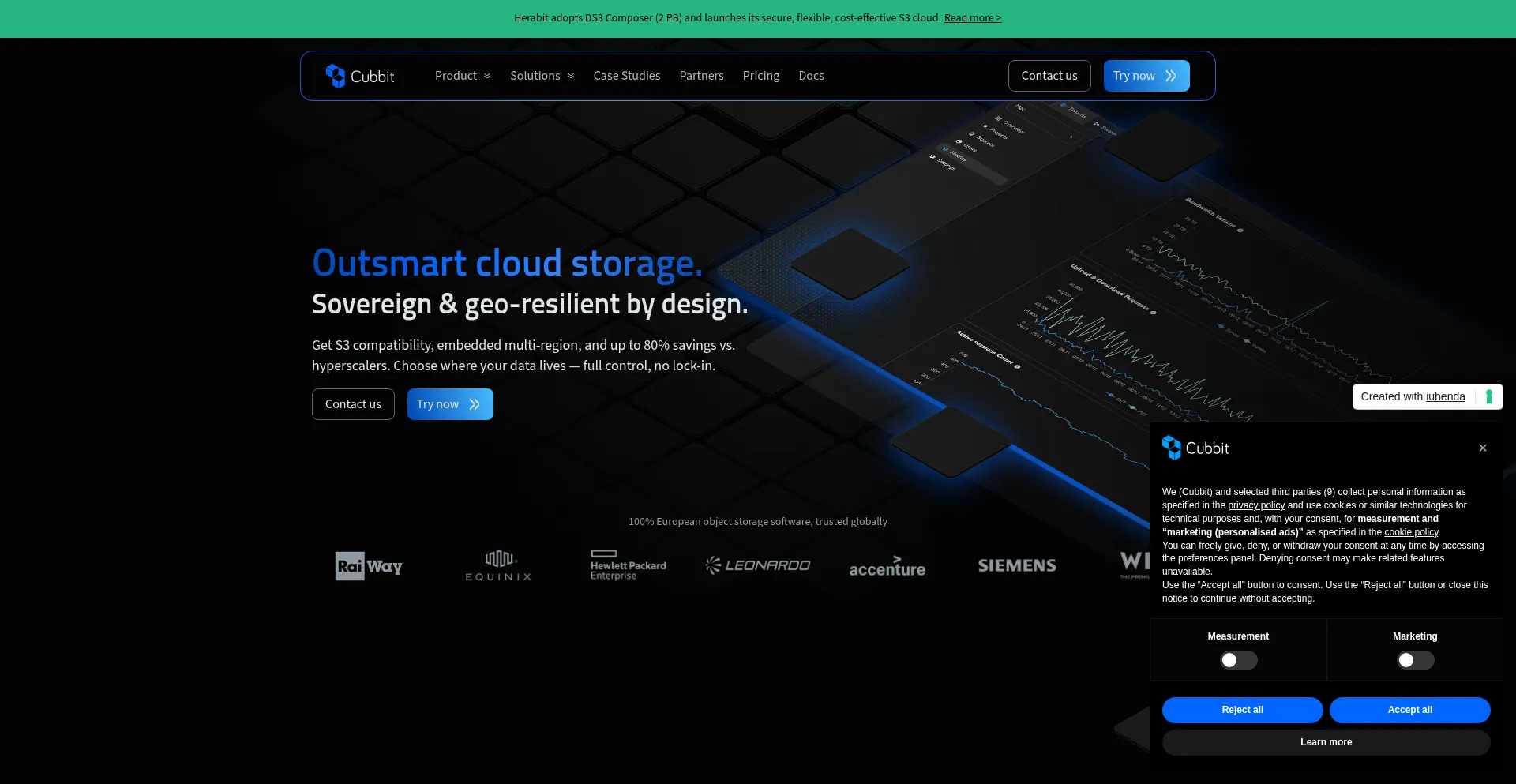Click the Leonardo logo
Viewport: 1516px width, 784px height.
[758, 565]
